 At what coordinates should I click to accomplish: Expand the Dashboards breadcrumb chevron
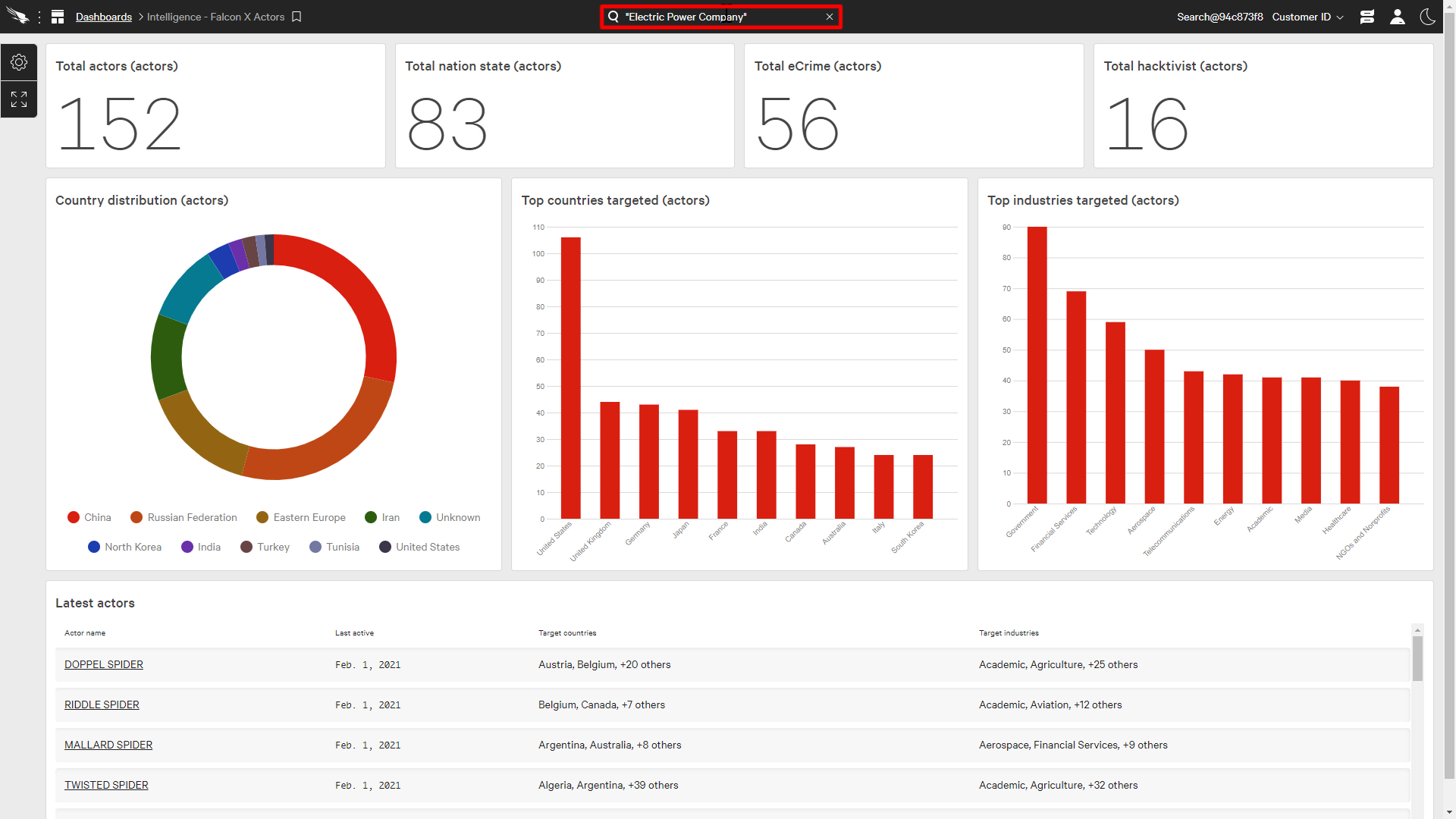[x=140, y=17]
